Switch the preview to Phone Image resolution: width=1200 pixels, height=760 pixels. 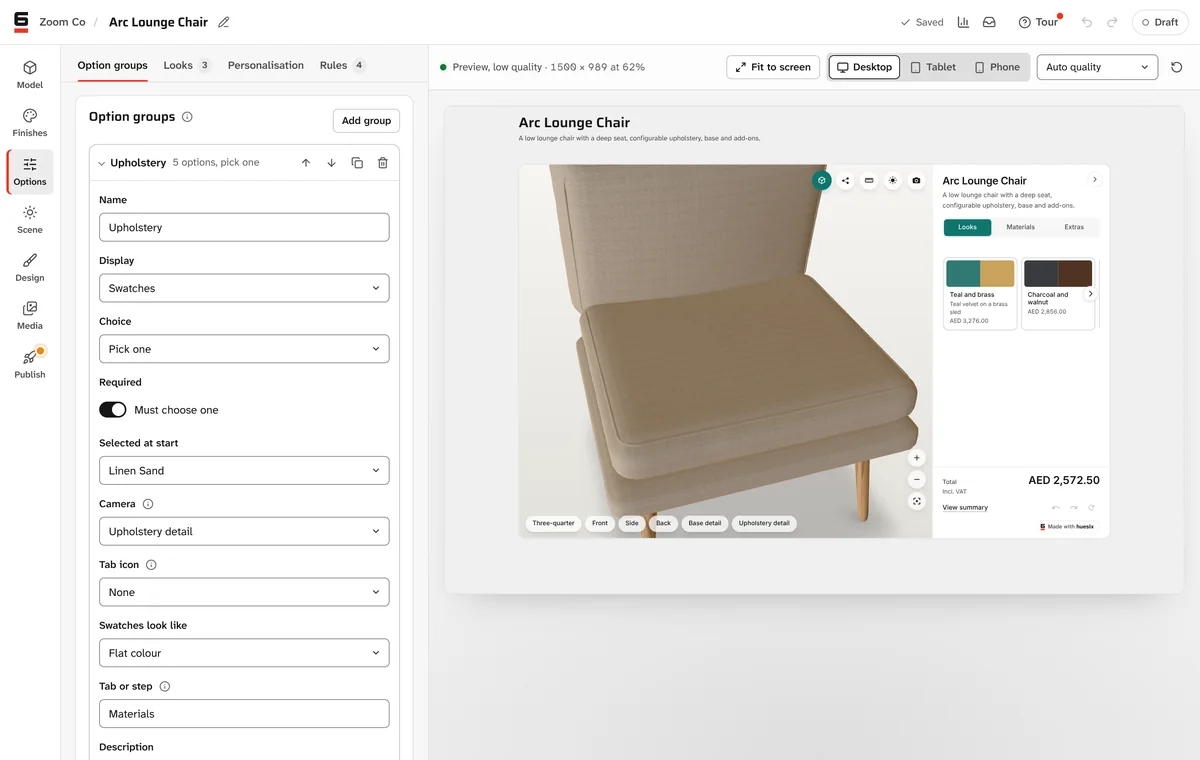[997, 67]
